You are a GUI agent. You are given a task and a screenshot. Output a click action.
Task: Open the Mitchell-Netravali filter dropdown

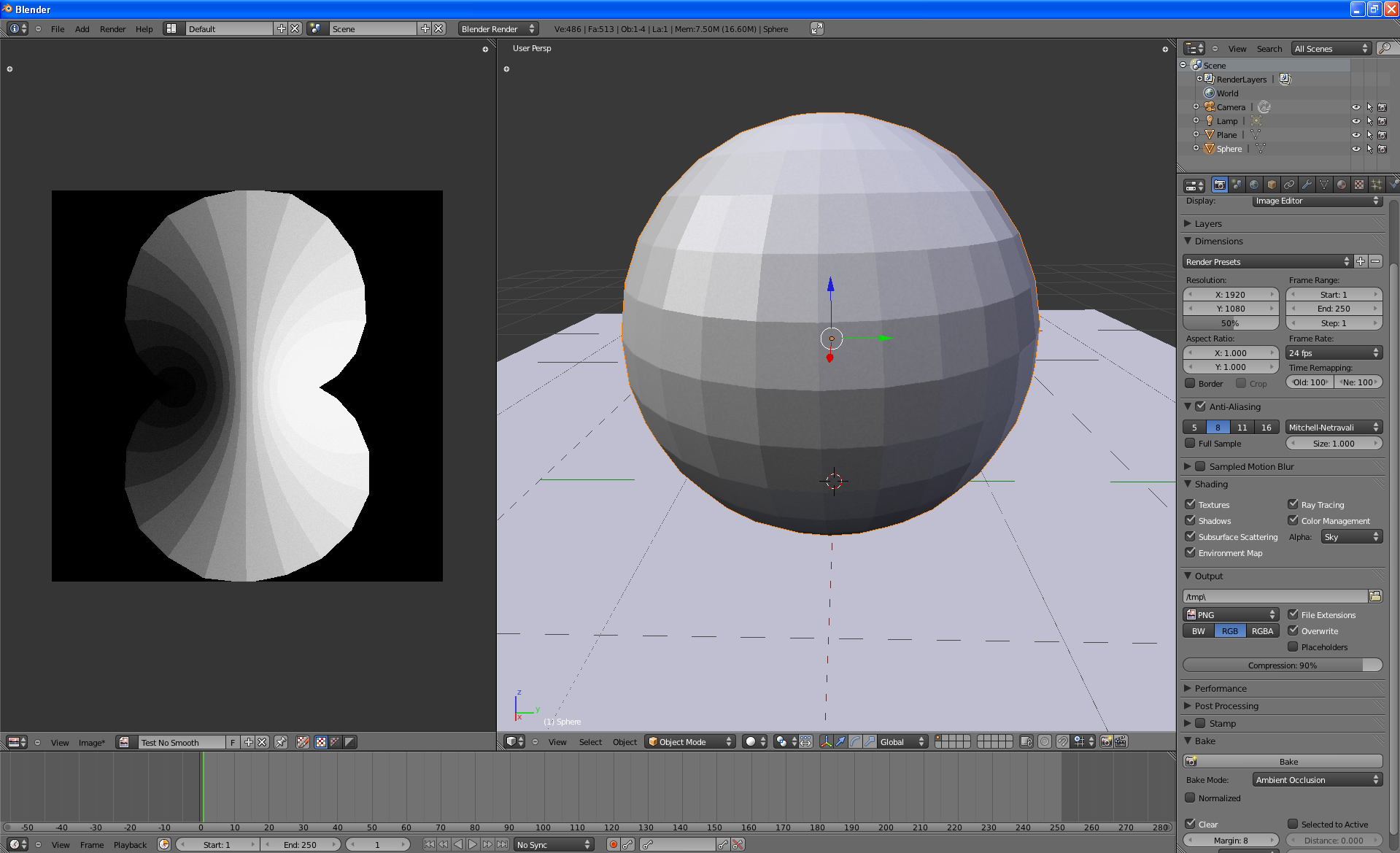click(x=1334, y=427)
